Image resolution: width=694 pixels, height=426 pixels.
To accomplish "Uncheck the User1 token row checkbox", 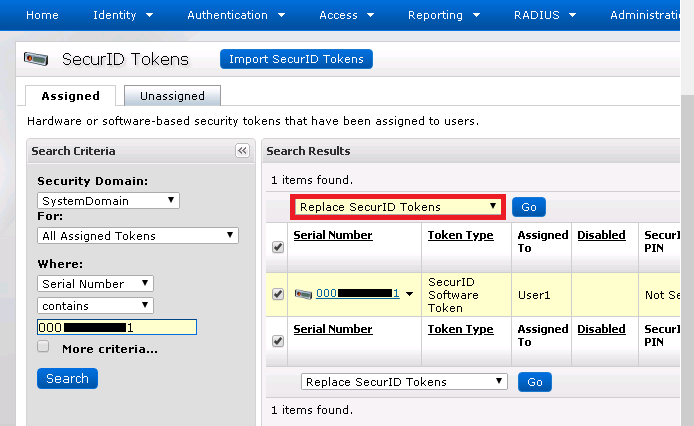I will click(277, 294).
